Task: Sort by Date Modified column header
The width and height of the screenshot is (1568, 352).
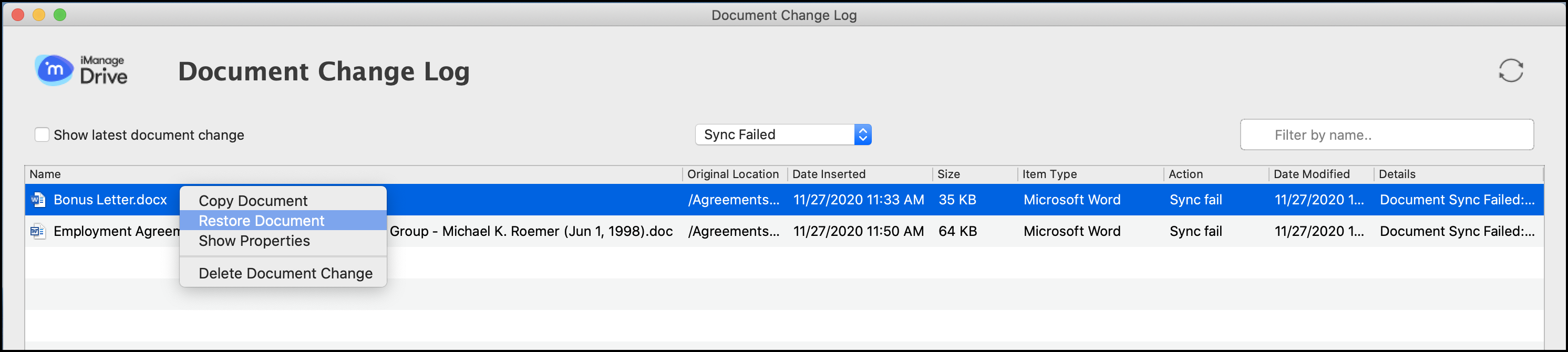Action: tap(1311, 174)
